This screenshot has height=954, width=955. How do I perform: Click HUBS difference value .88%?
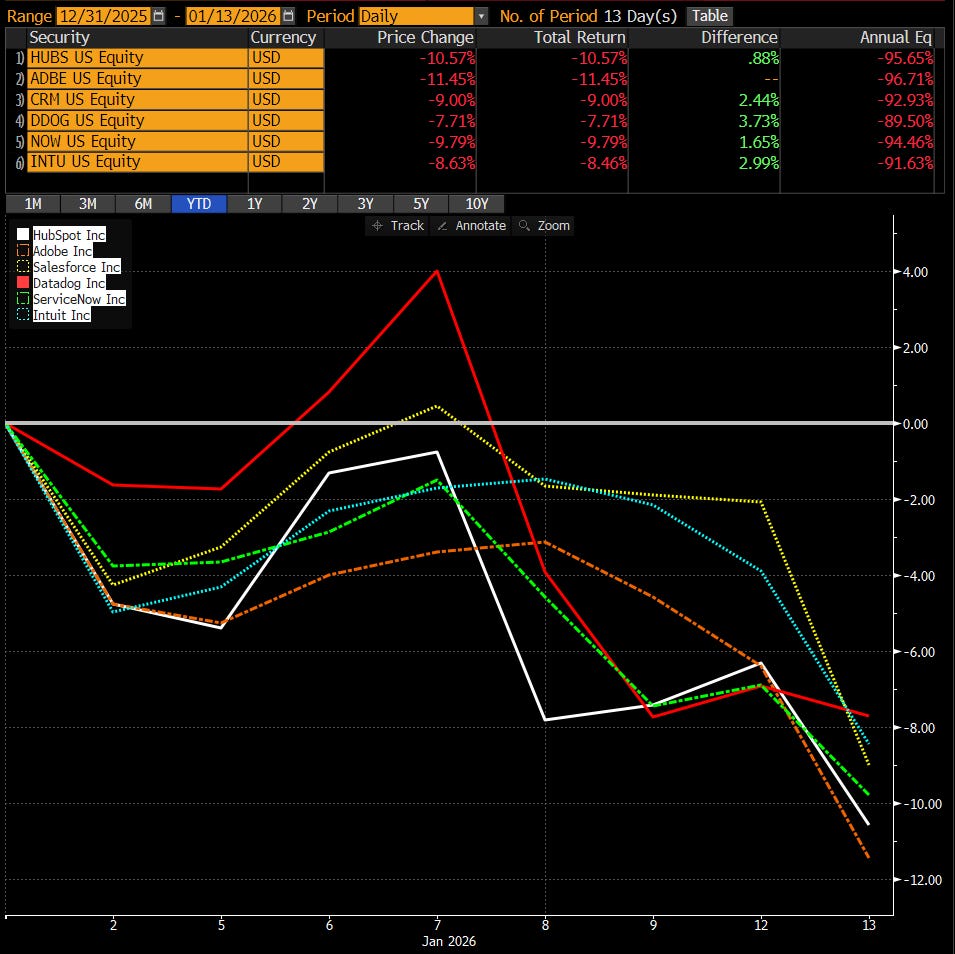point(764,58)
